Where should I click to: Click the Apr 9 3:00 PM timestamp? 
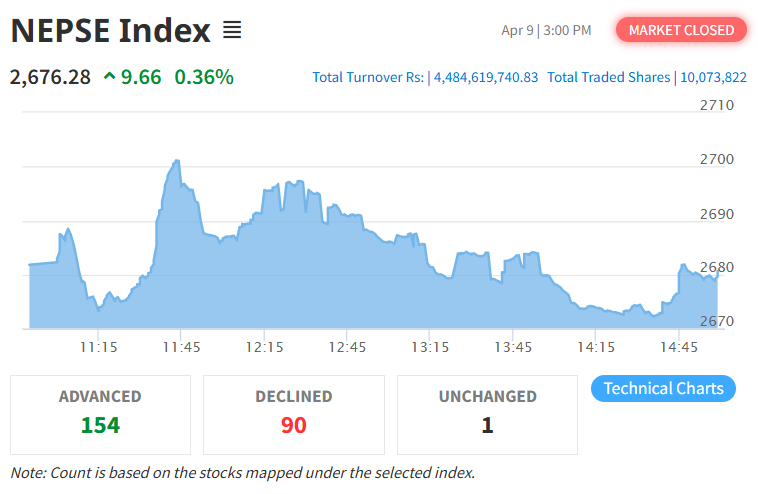coord(546,30)
